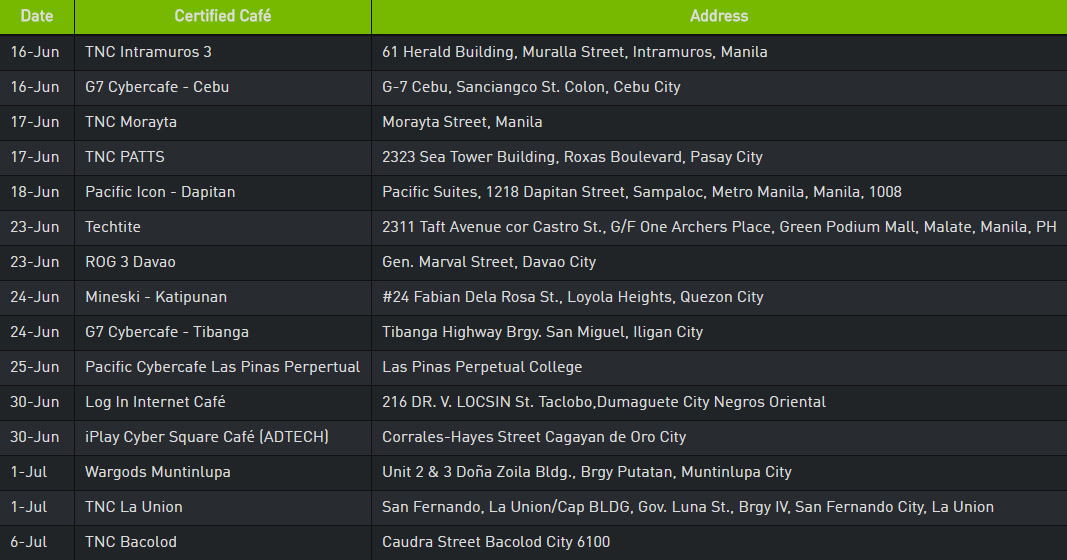Click address Gen. Marval Street, Davao City
Screen dimensions: 1067x560
pos(719,263)
